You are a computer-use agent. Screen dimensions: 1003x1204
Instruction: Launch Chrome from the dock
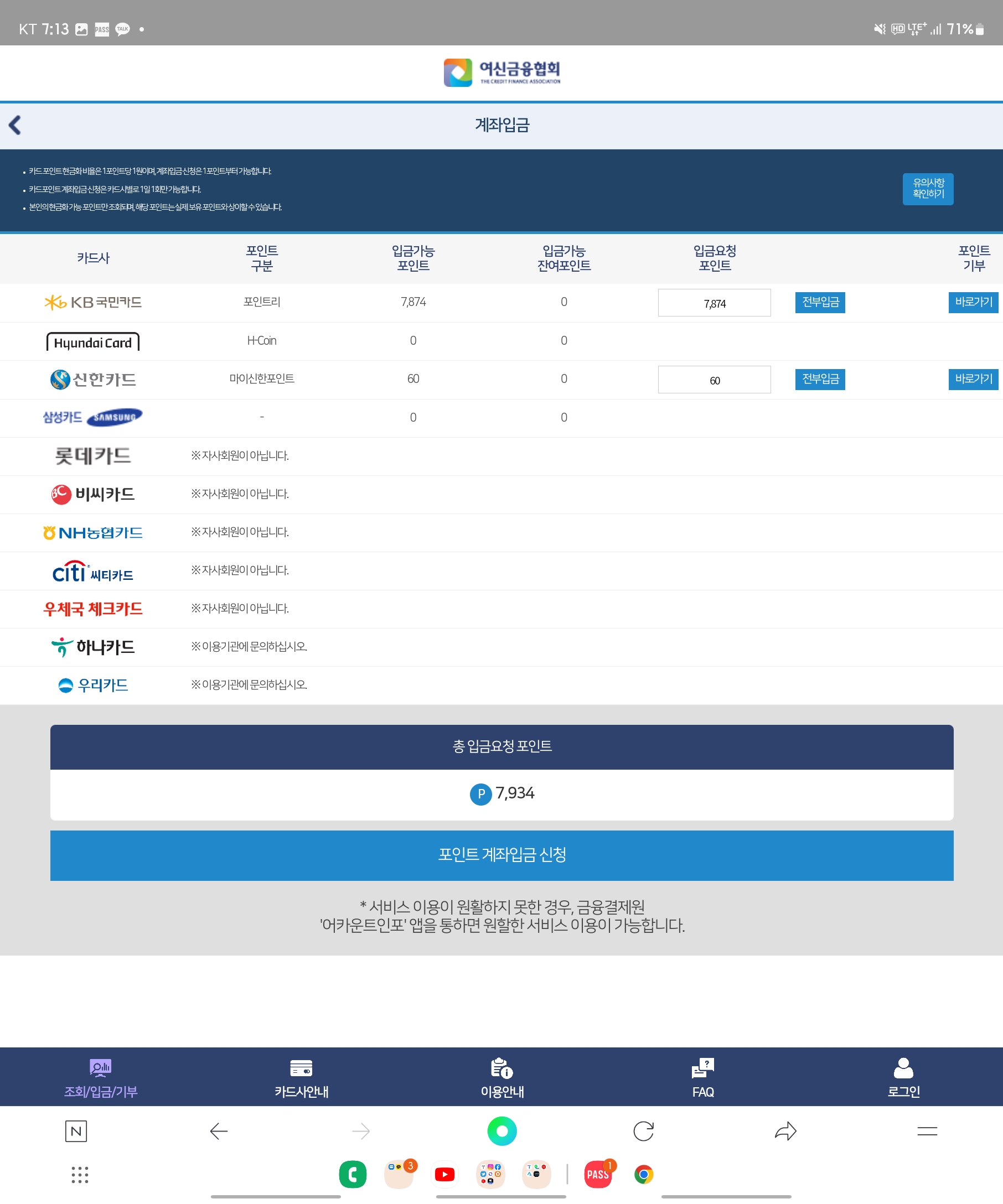[x=643, y=1175]
